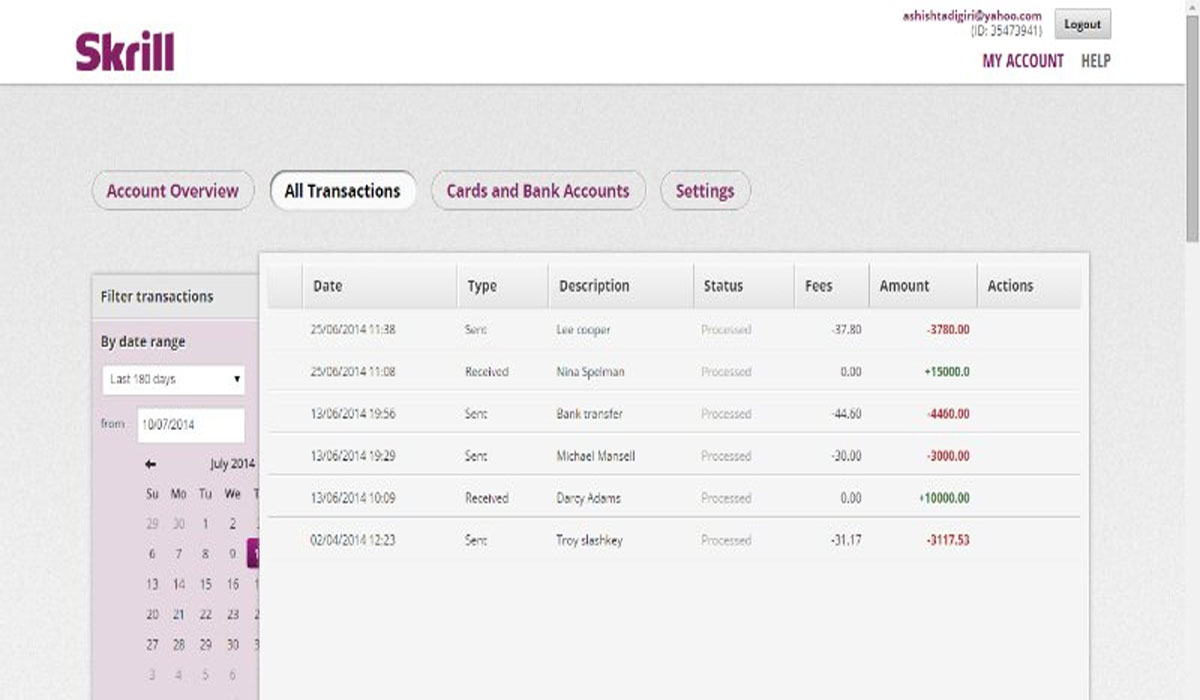Click the date 13/06/2014 19:29
This screenshot has height=700, width=1200.
coord(353,456)
